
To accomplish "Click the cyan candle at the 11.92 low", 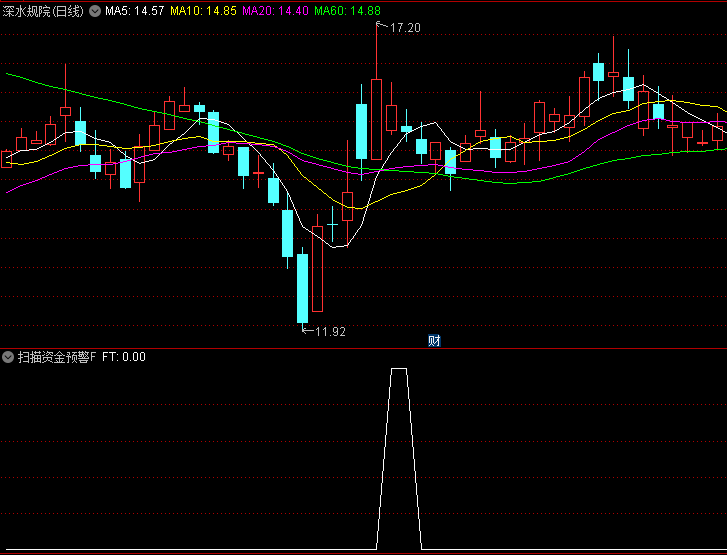I will pyautogui.click(x=302, y=288).
